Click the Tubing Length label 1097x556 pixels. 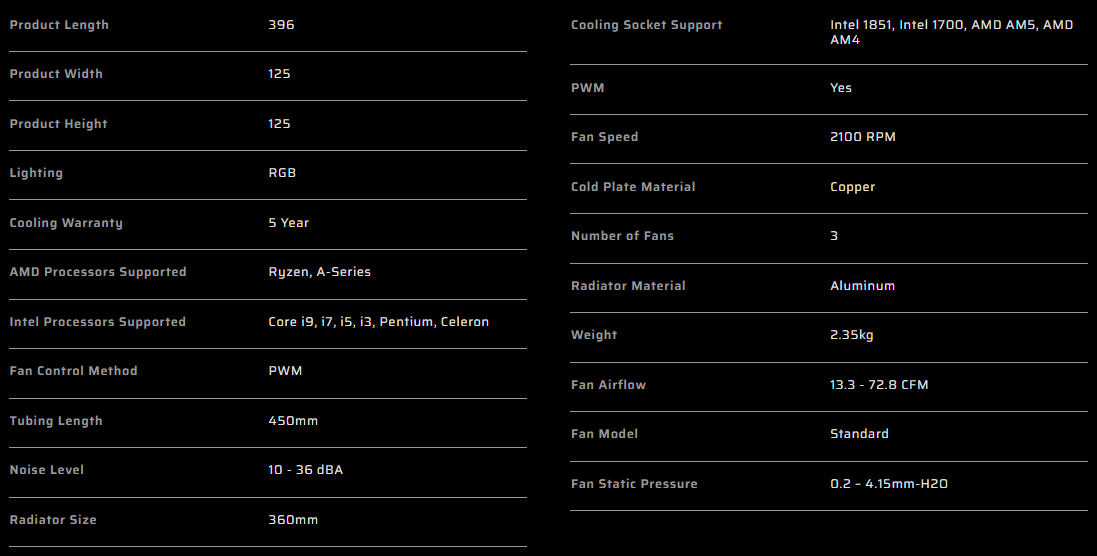pyautogui.click(x=56, y=421)
